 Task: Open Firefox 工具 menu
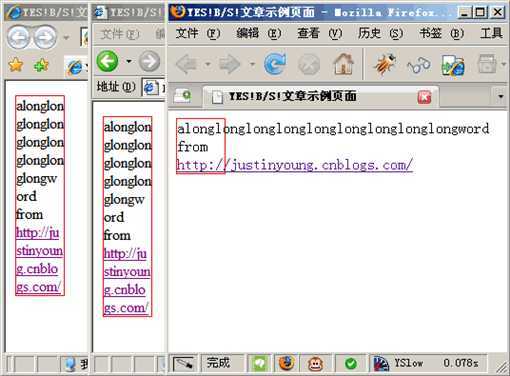click(491, 33)
